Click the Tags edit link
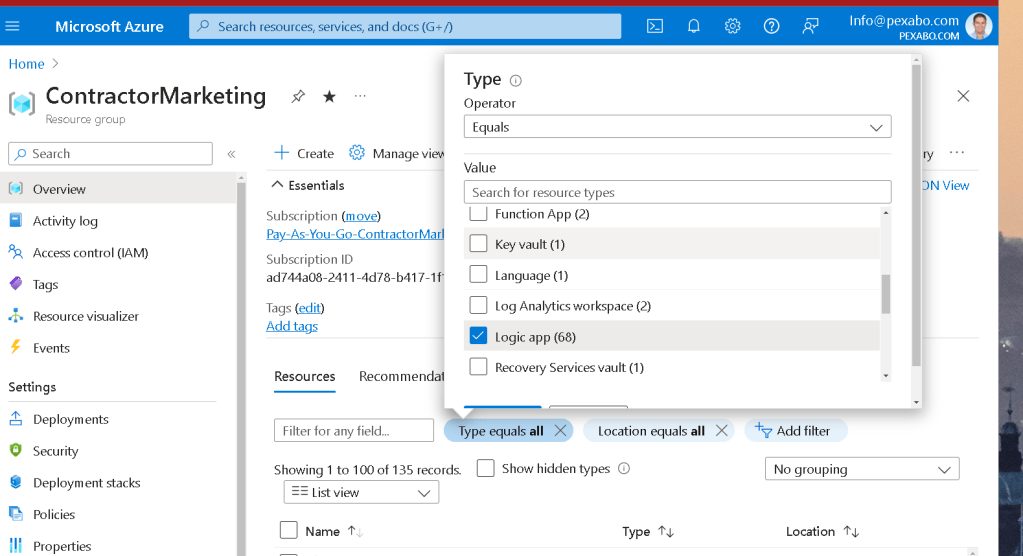Screen dimensions: 1023x556 pyautogui.click(x=309, y=307)
